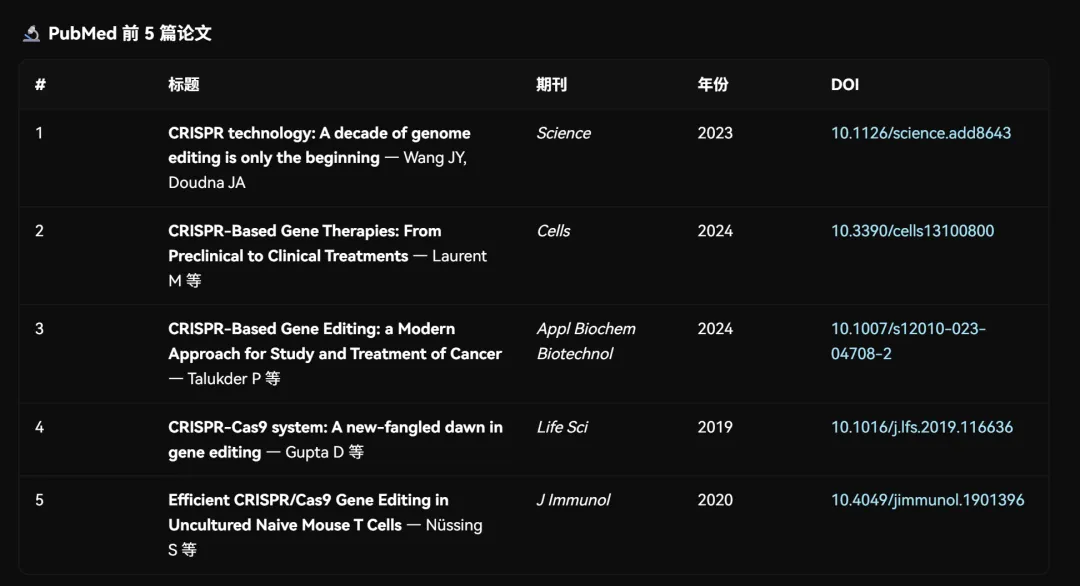Select the CRISPR technology decade of genome editing title
Screen dimensions: 1080x586
tap(319, 145)
